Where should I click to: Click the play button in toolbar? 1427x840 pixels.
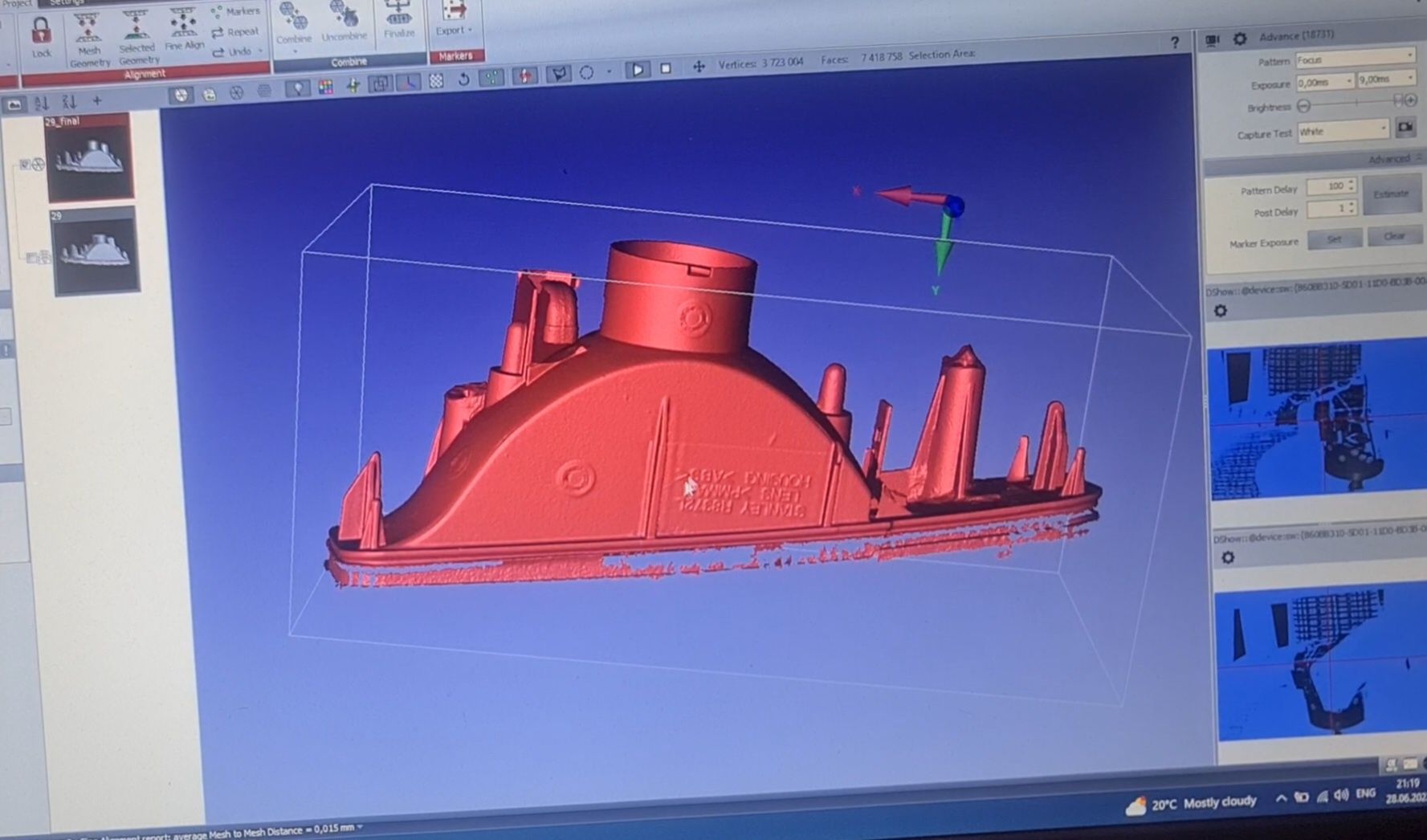tap(638, 70)
